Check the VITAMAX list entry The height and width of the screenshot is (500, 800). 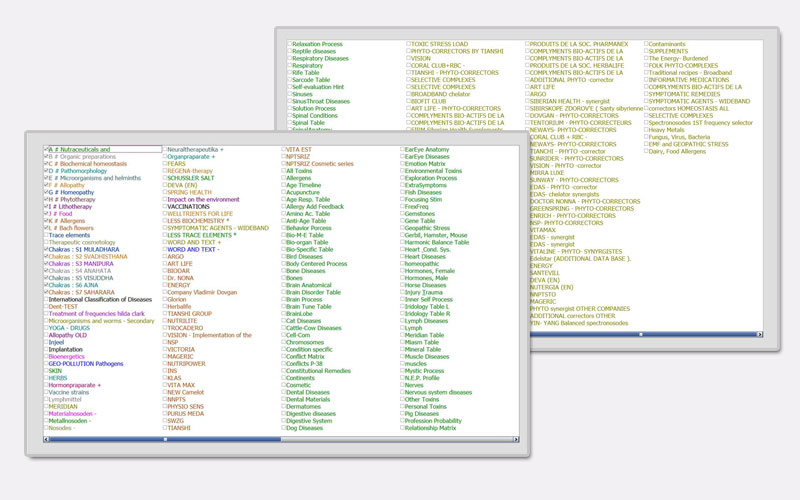click(527, 229)
